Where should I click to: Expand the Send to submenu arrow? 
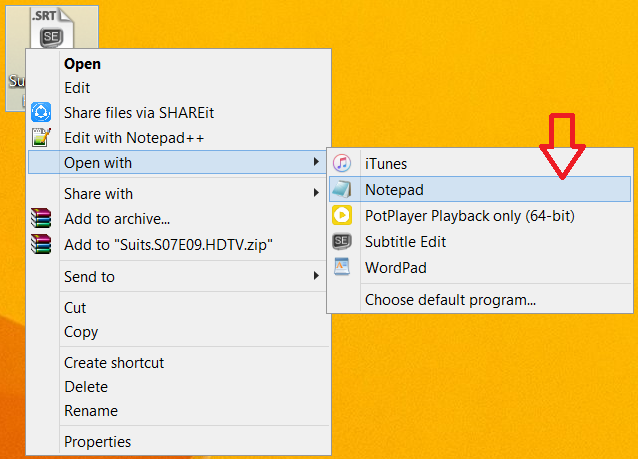(x=316, y=276)
